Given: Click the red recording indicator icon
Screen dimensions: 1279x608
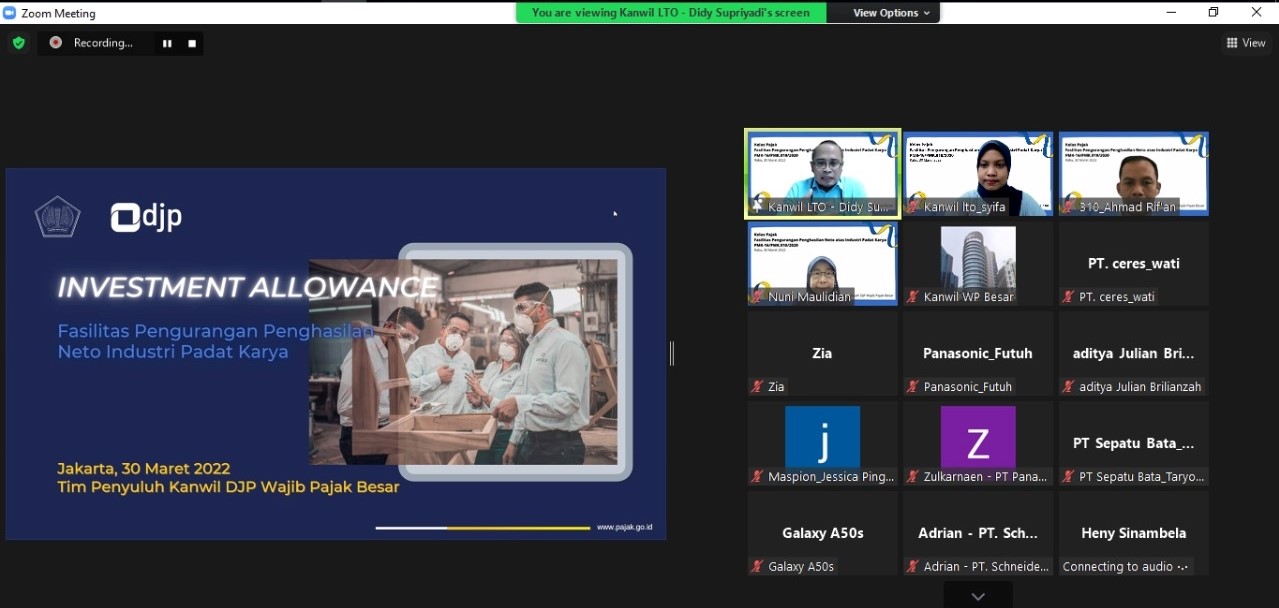Looking at the screenshot, I should point(56,43).
